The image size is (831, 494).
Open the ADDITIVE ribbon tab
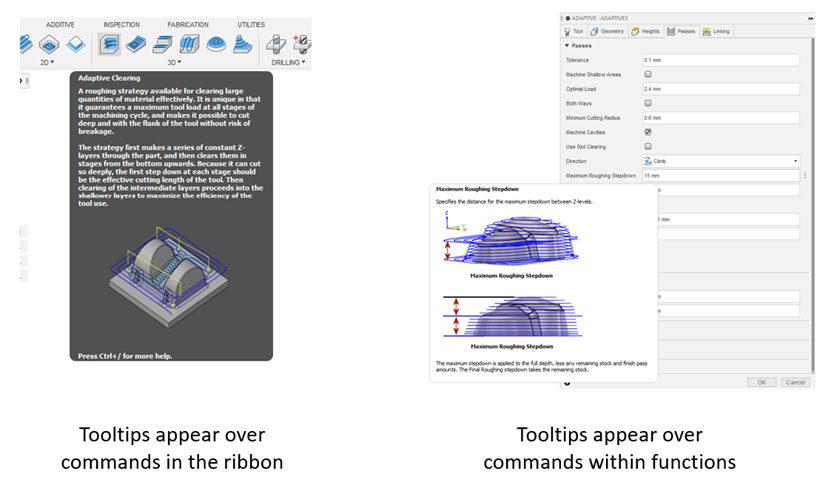60,25
